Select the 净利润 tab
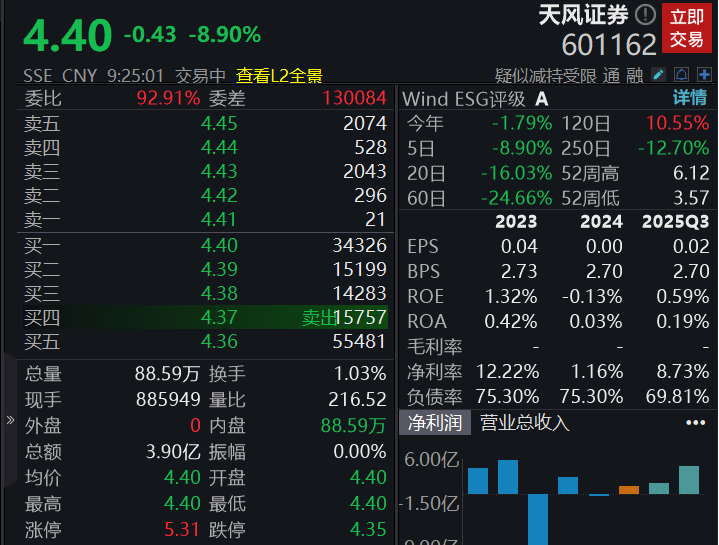719x545 pixels. click(x=435, y=423)
